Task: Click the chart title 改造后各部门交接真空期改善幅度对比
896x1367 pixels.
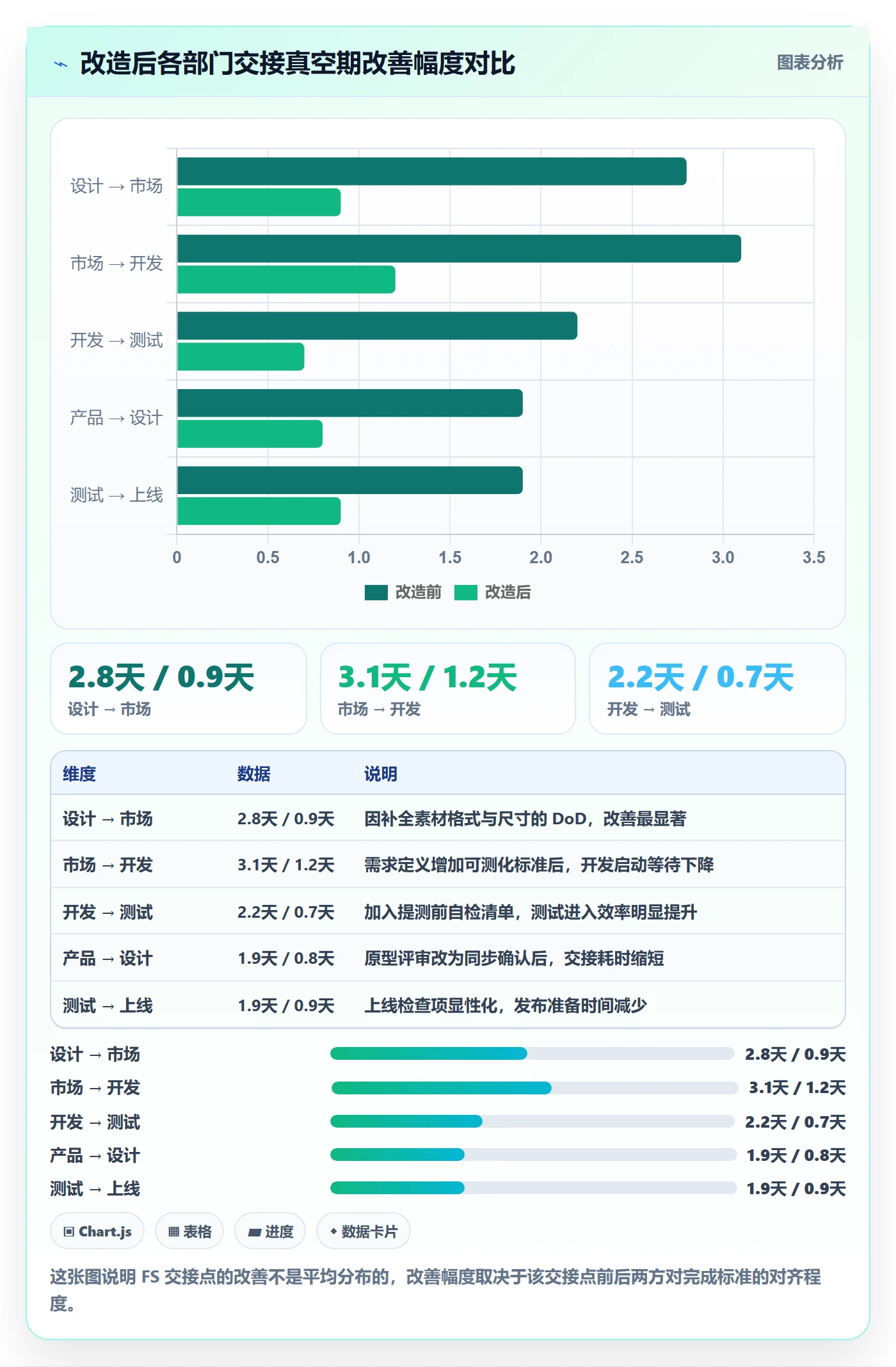Action: [x=298, y=63]
